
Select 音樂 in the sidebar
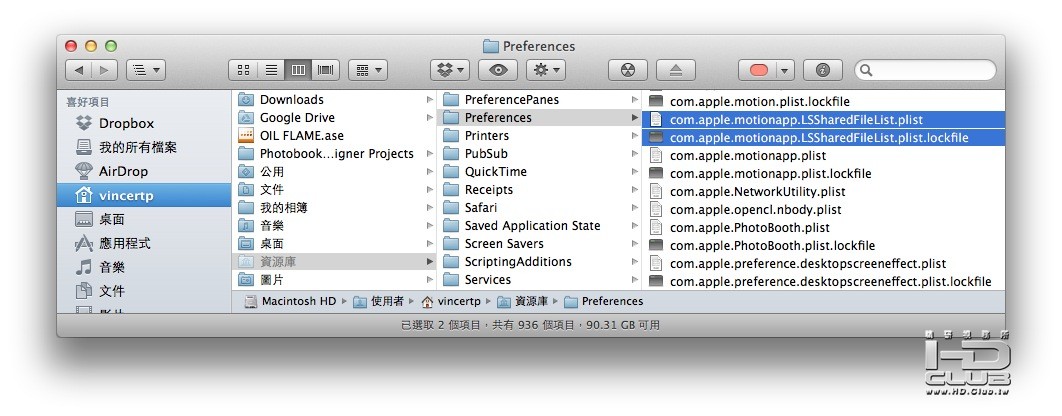click(144, 267)
